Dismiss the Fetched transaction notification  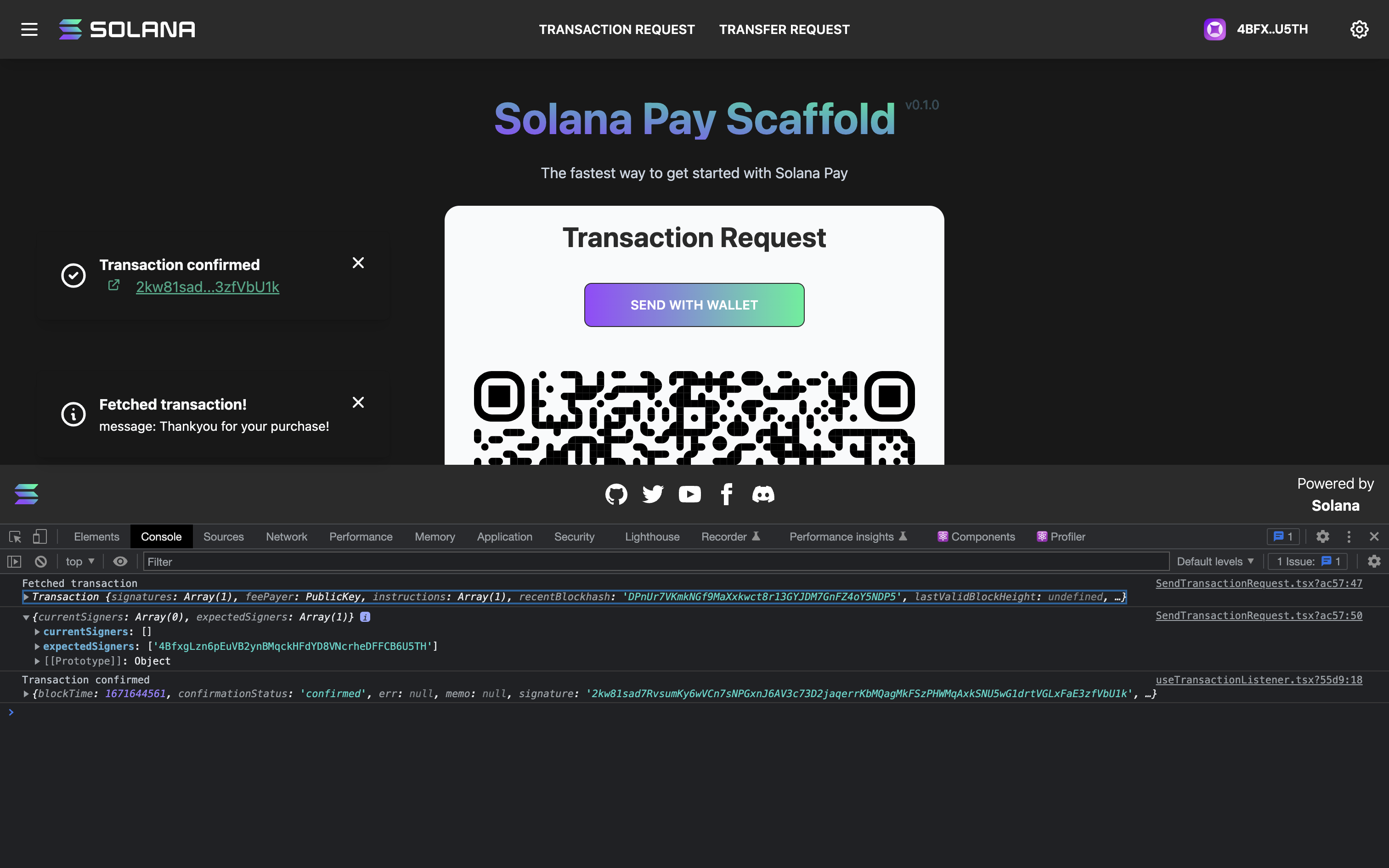point(358,402)
